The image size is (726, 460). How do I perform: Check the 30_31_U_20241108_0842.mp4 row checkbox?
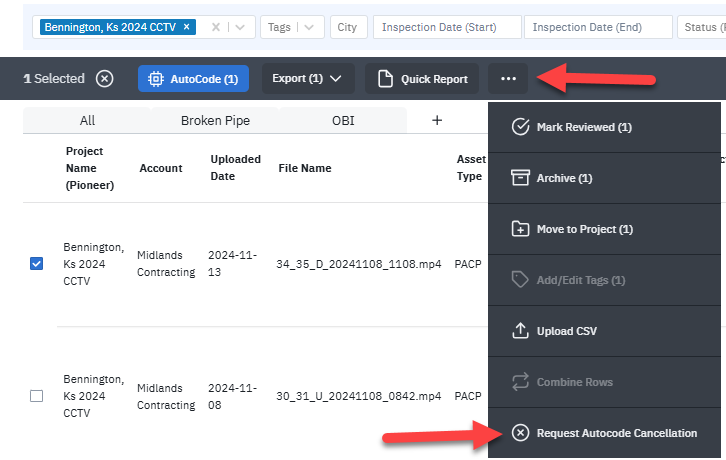pyautogui.click(x=37, y=396)
